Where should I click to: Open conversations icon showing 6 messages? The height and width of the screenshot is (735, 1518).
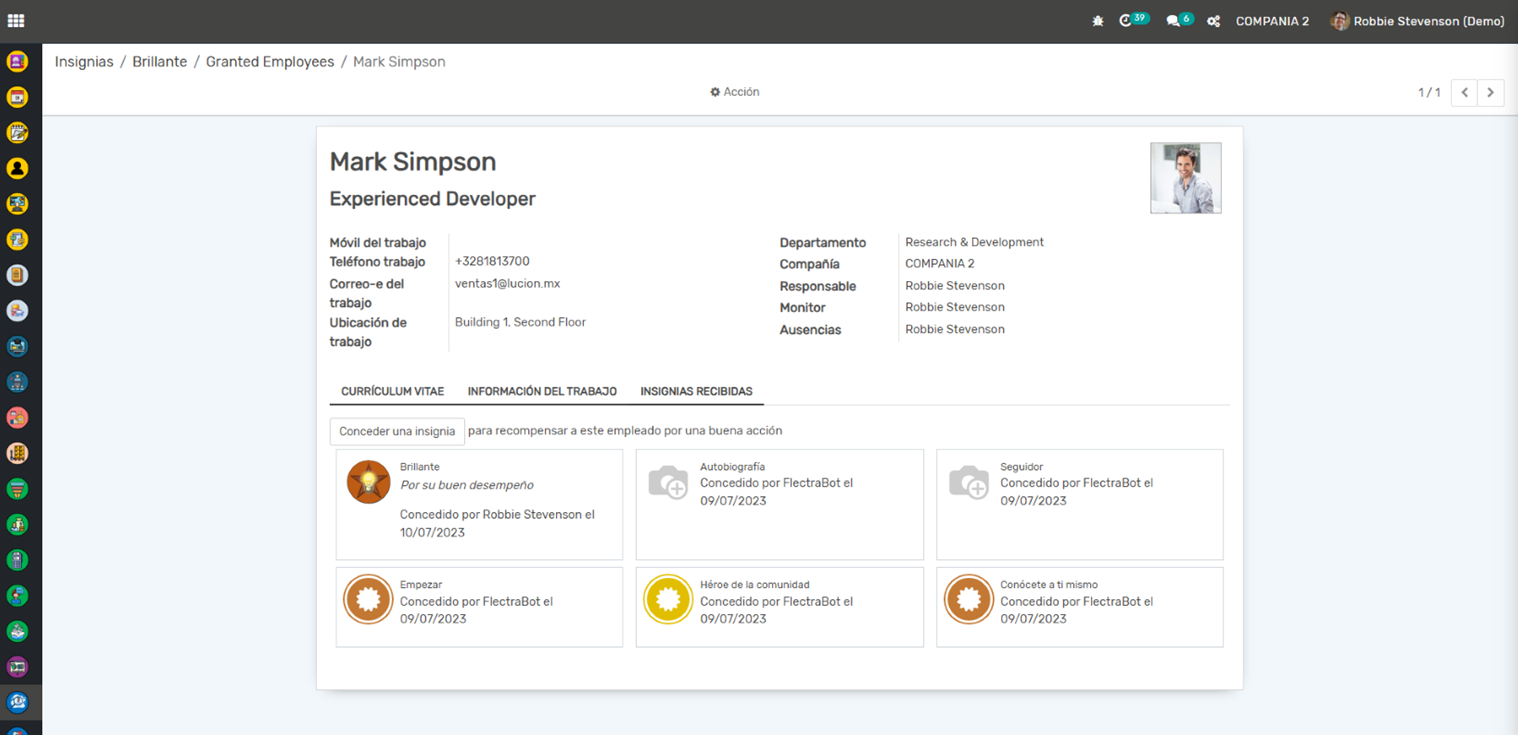coord(1173,21)
